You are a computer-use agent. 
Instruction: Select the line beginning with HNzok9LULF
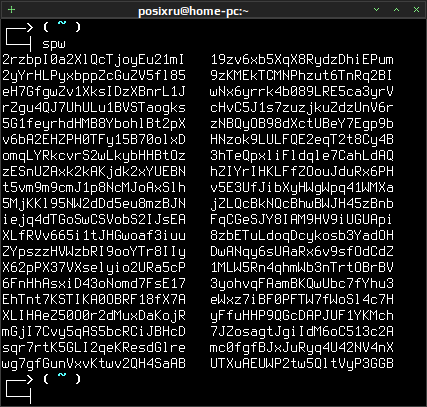302,140
